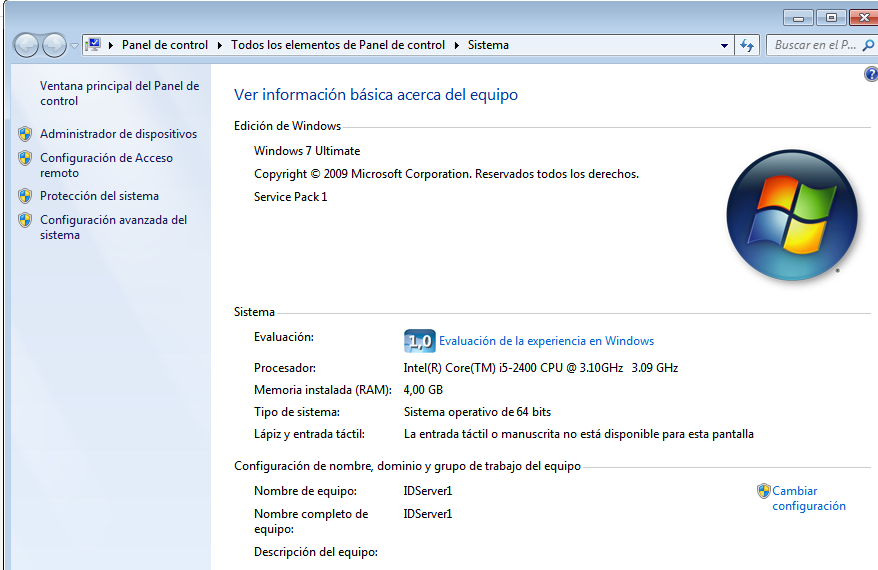Viewport: 878px width, 570px height.
Task: Click shield icon beside Configuración de Acceso remoto
Action: click(x=25, y=158)
